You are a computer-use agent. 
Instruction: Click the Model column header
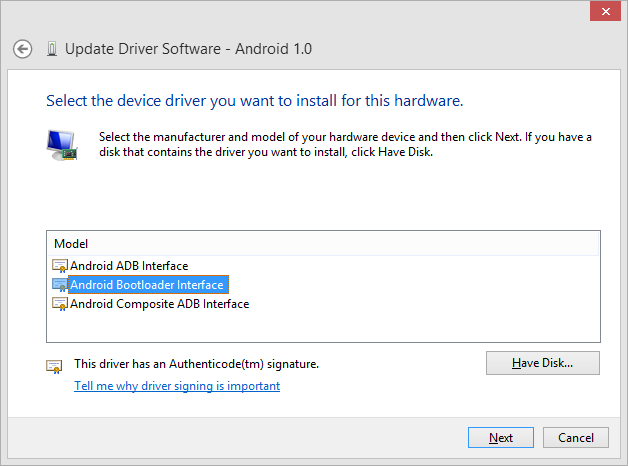coord(71,243)
